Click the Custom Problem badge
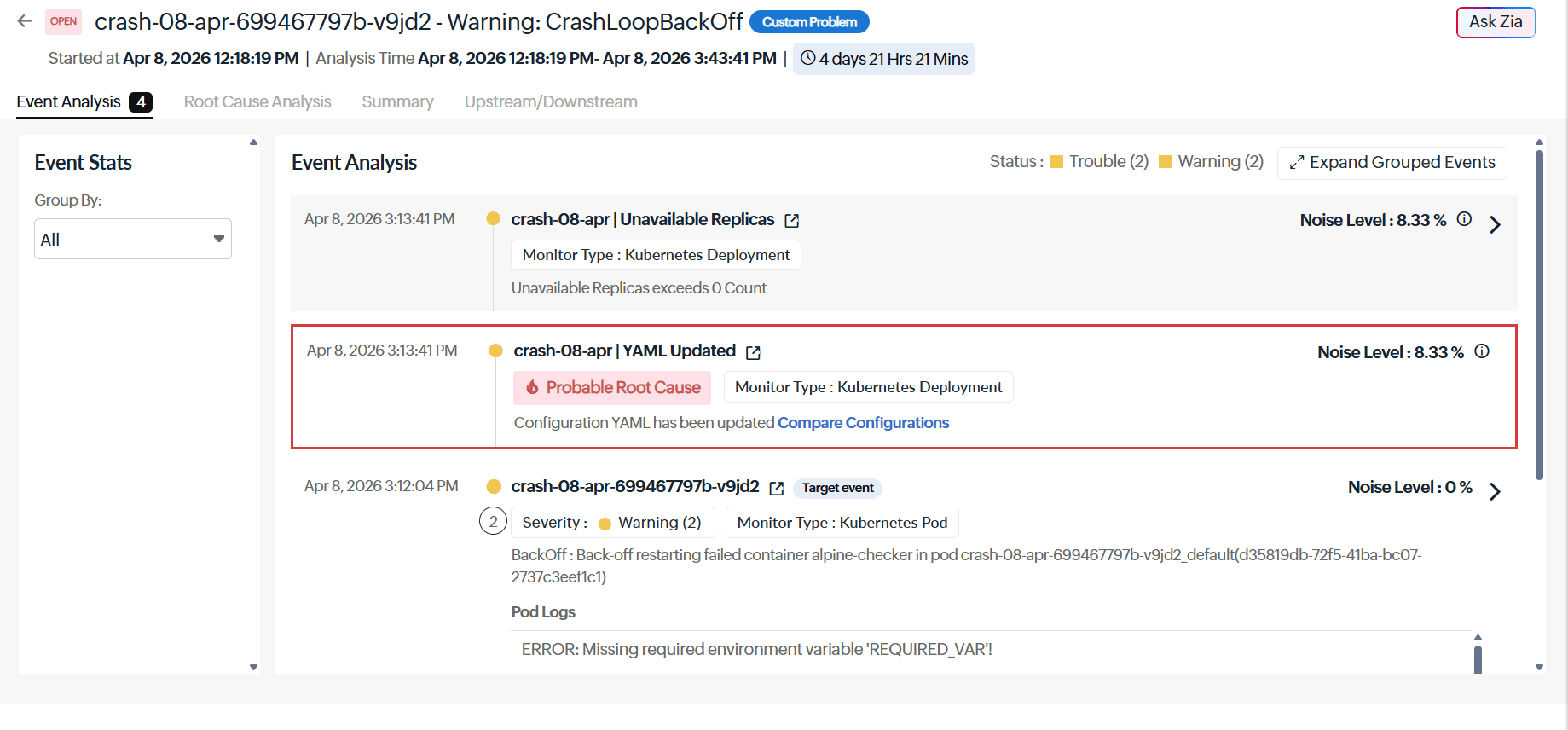 point(809,22)
